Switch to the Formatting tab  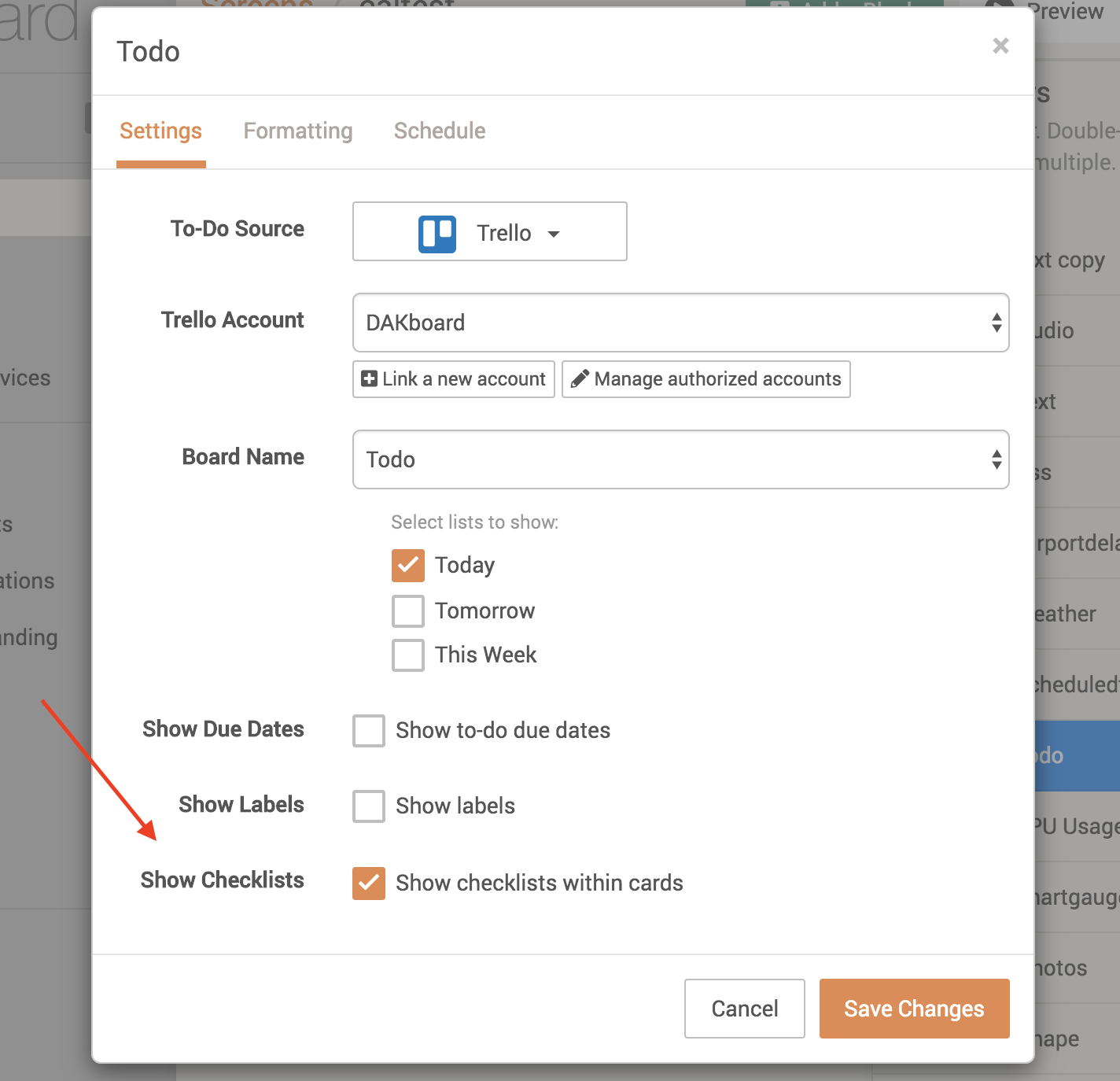[298, 131]
